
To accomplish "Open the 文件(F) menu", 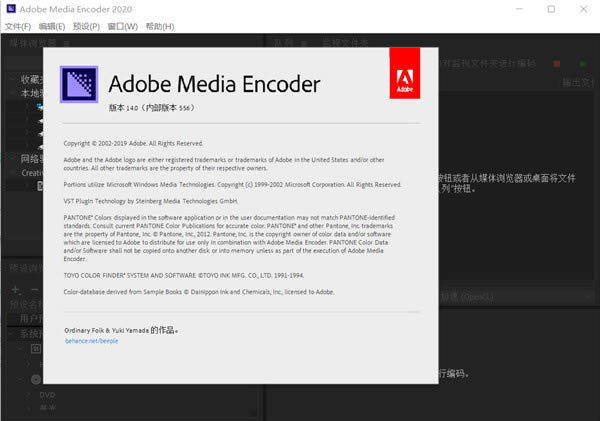I will tap(18, 26).
